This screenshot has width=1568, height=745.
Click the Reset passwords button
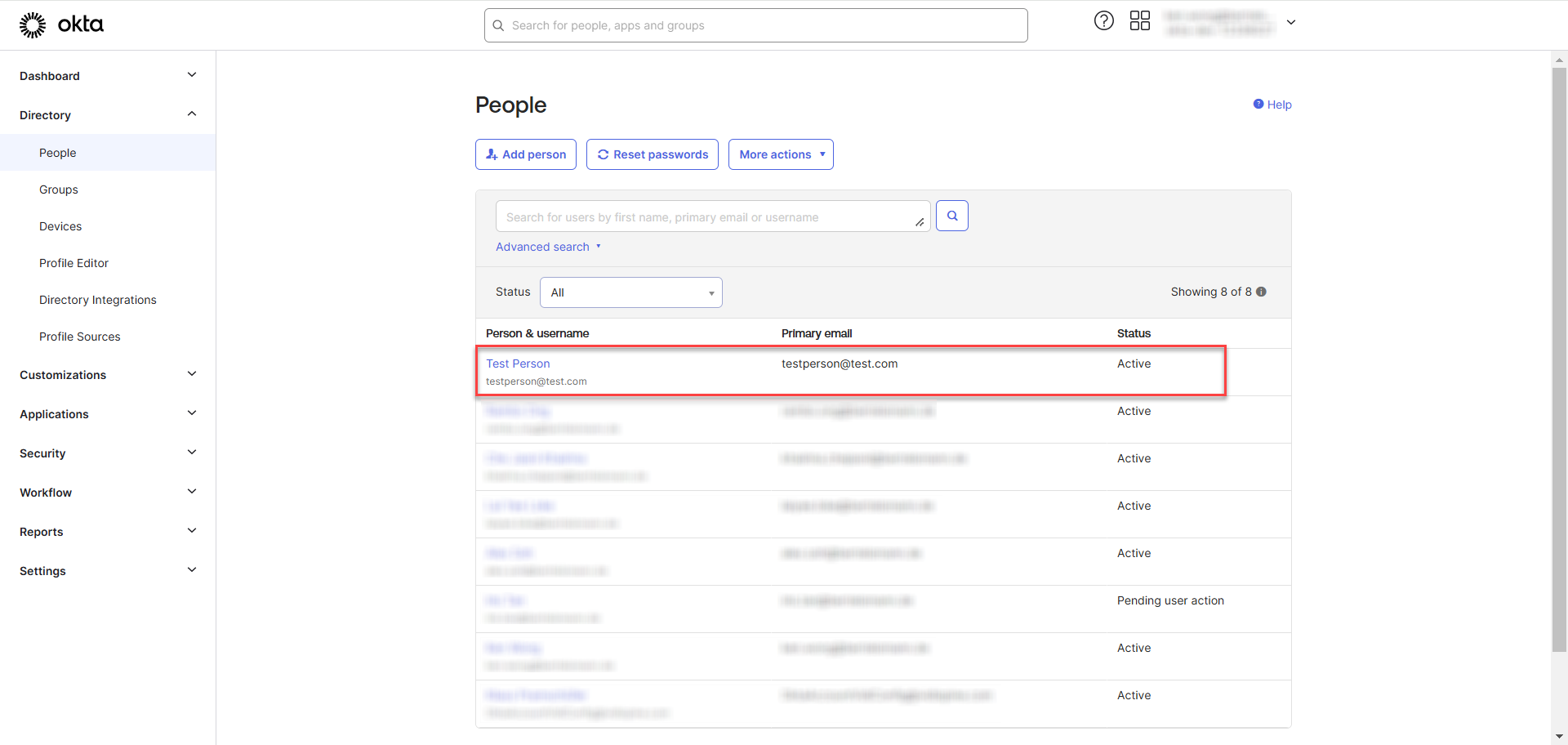652,154
